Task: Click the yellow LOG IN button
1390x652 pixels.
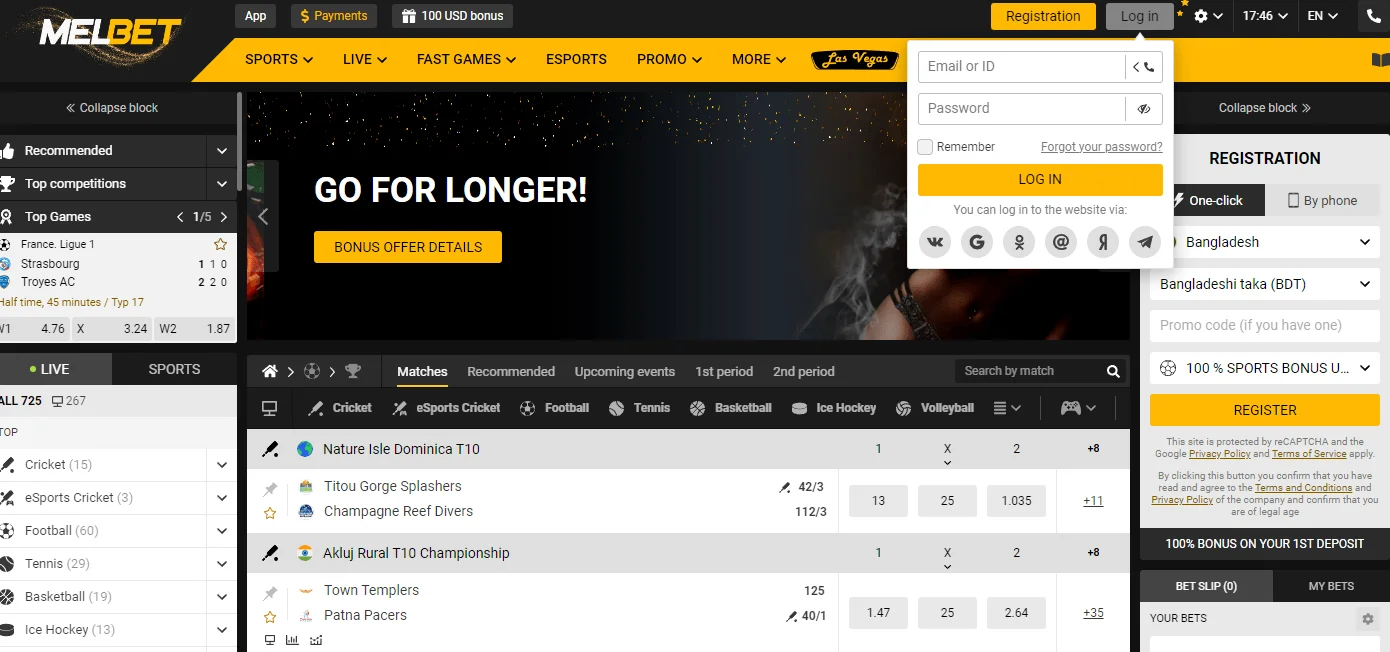Action: tap(1040, 179)
